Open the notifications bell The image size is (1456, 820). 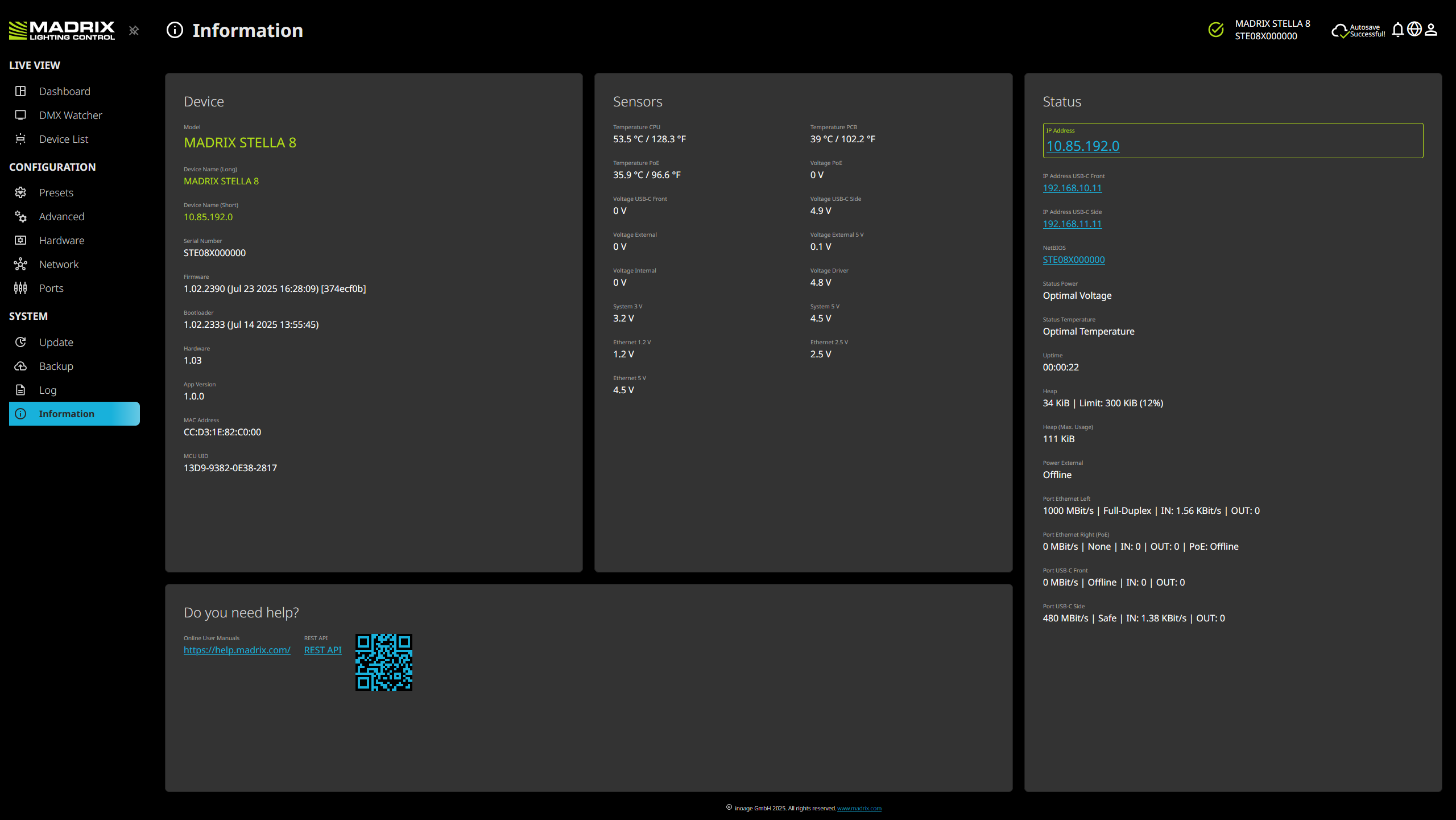tap(1398, 30)
